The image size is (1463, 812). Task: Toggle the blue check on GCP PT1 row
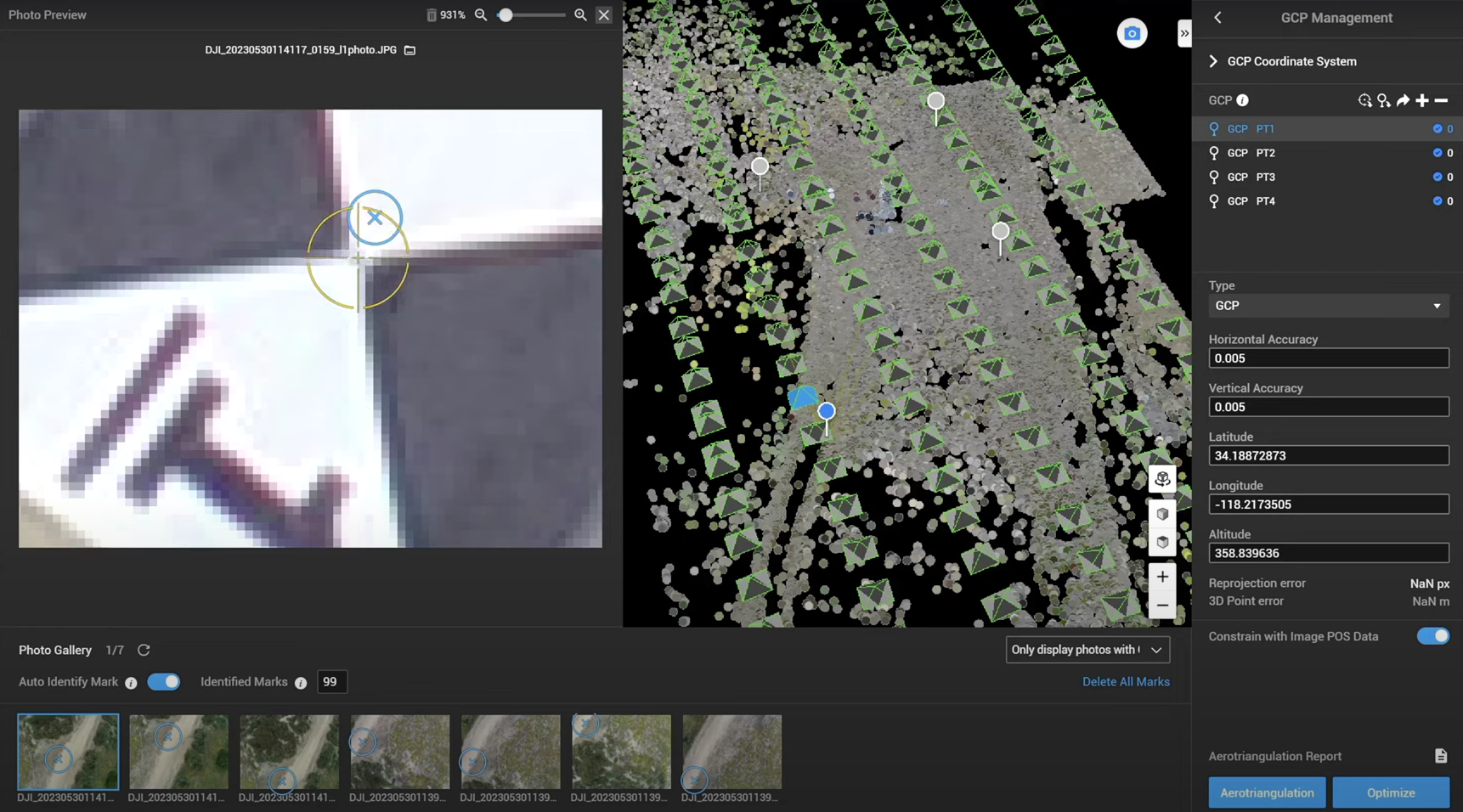tap(1438, 129)
